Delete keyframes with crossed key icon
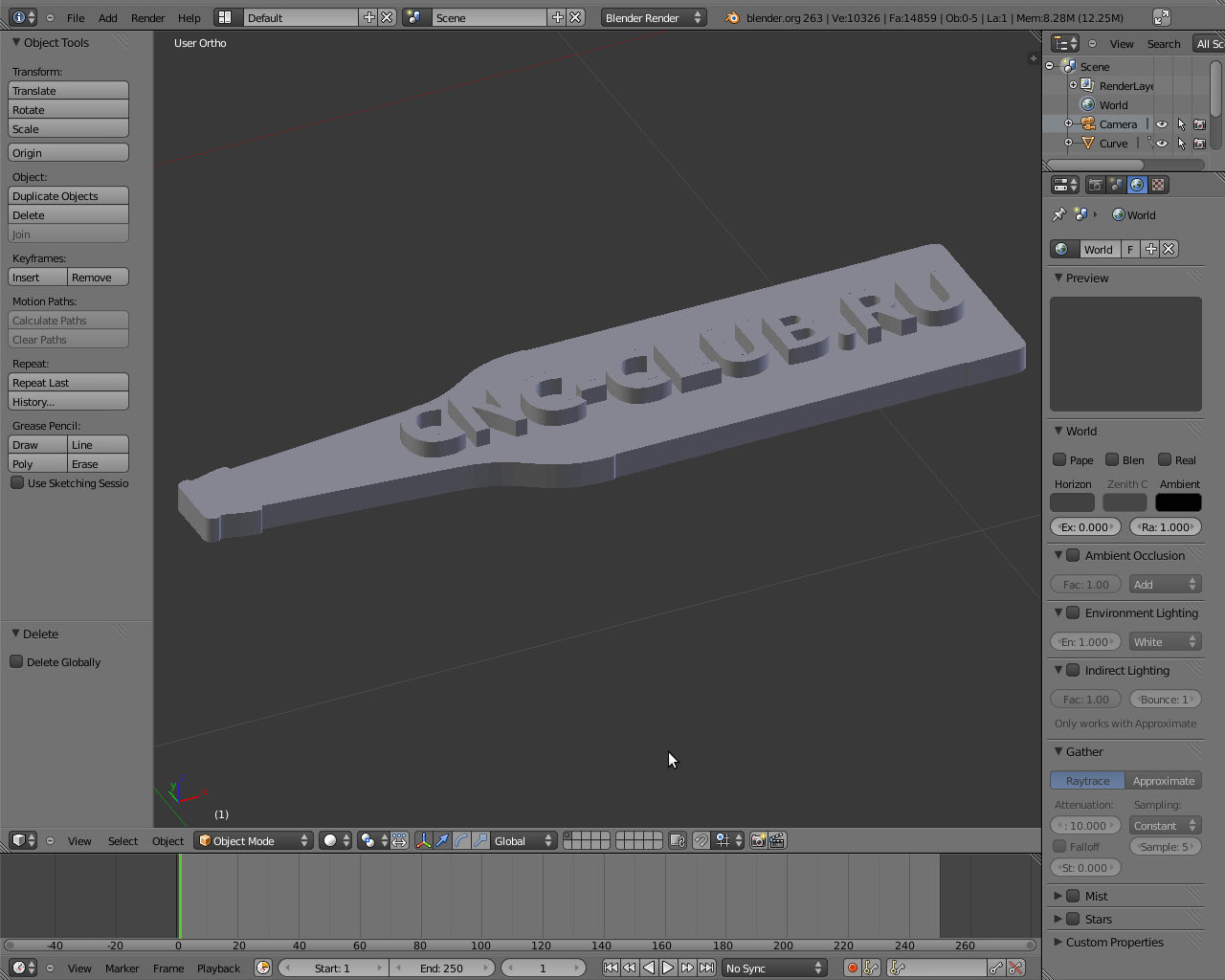 (x=1016, y=968)
